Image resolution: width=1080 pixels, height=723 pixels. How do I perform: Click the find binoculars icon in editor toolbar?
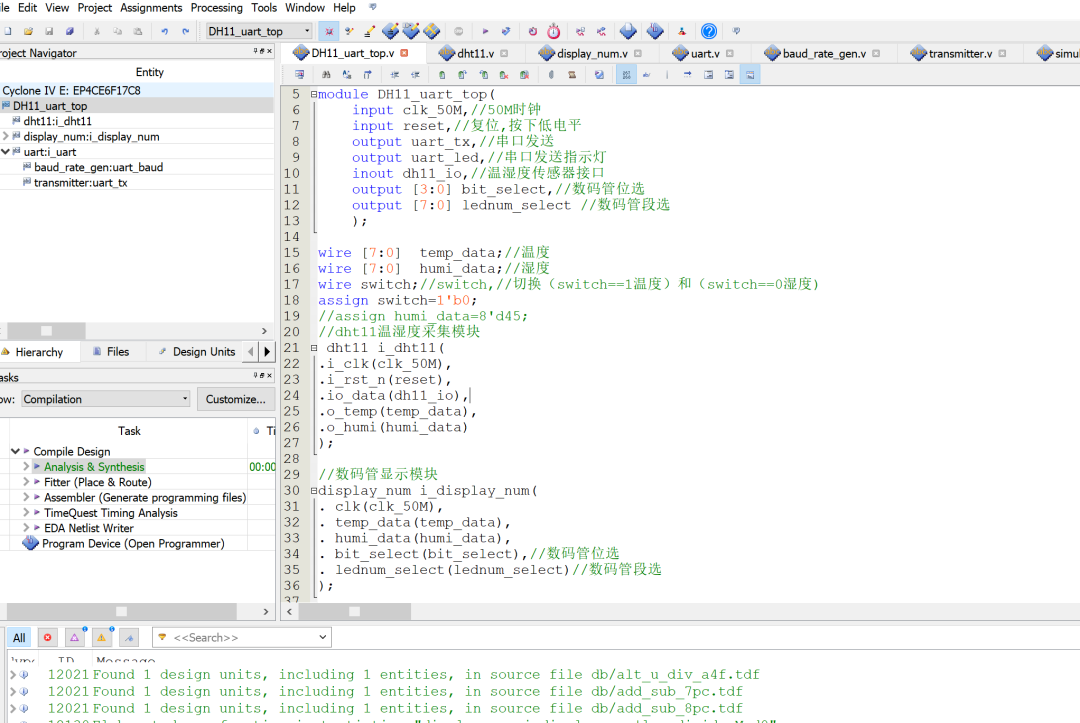point(325,74)
